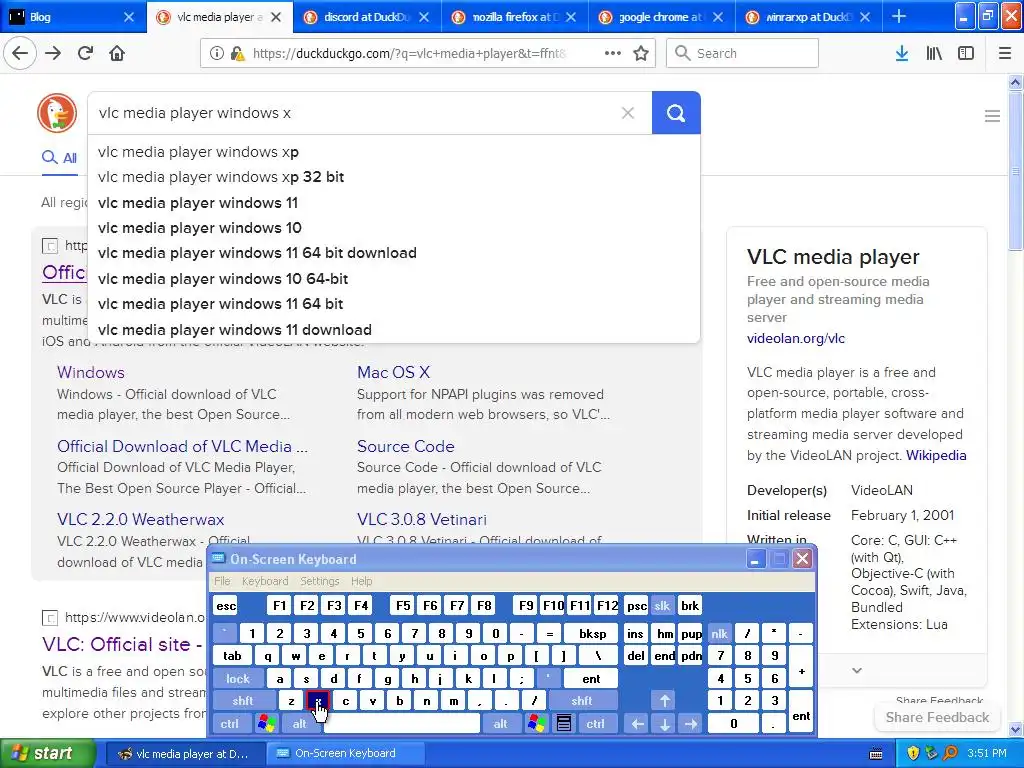Click the shield icon in system tray

(x=913, y=753)
